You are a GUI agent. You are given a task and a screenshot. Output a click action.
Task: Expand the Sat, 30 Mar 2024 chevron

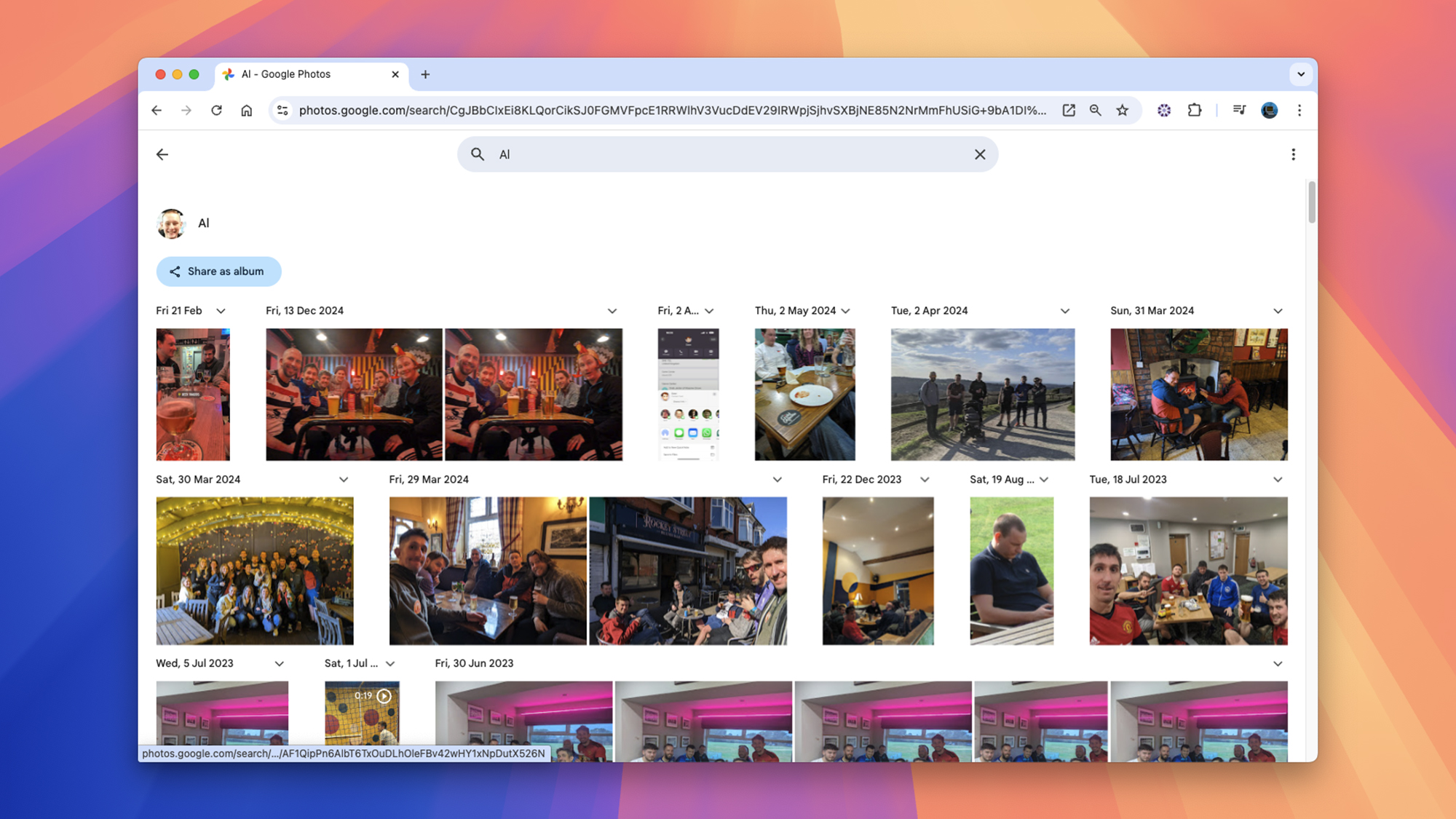coord(344,480)
